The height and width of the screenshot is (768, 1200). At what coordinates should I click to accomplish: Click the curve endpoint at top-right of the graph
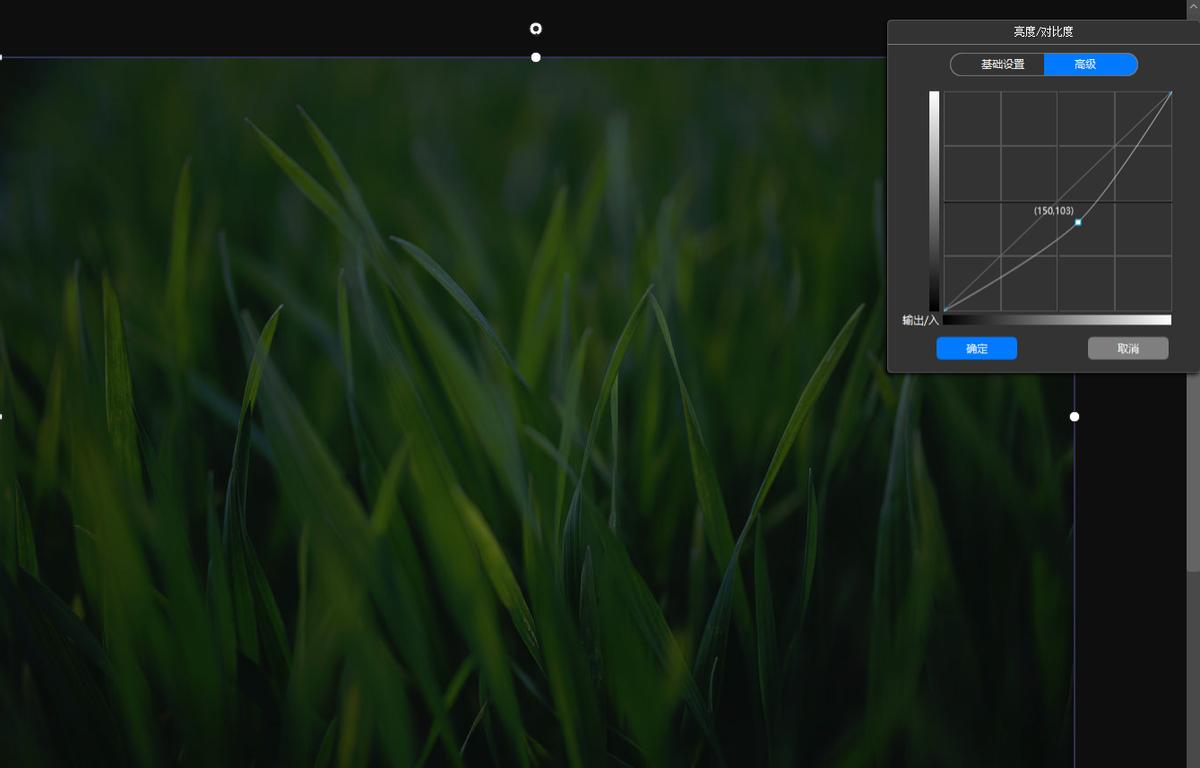point(1170,93)
